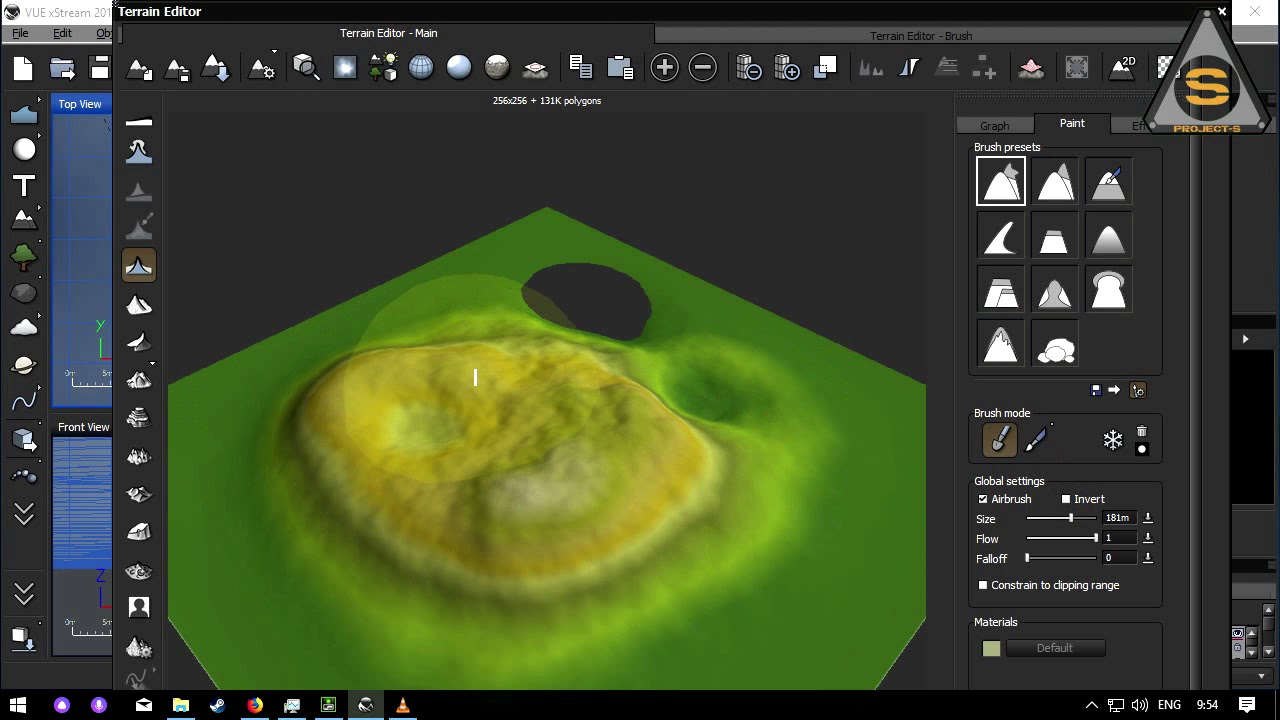The width and height of the screenshot is (1280, 720).
Task: Click the trash icon in Brush mode
Action: pyautogui.click(x=1142, y=431)
